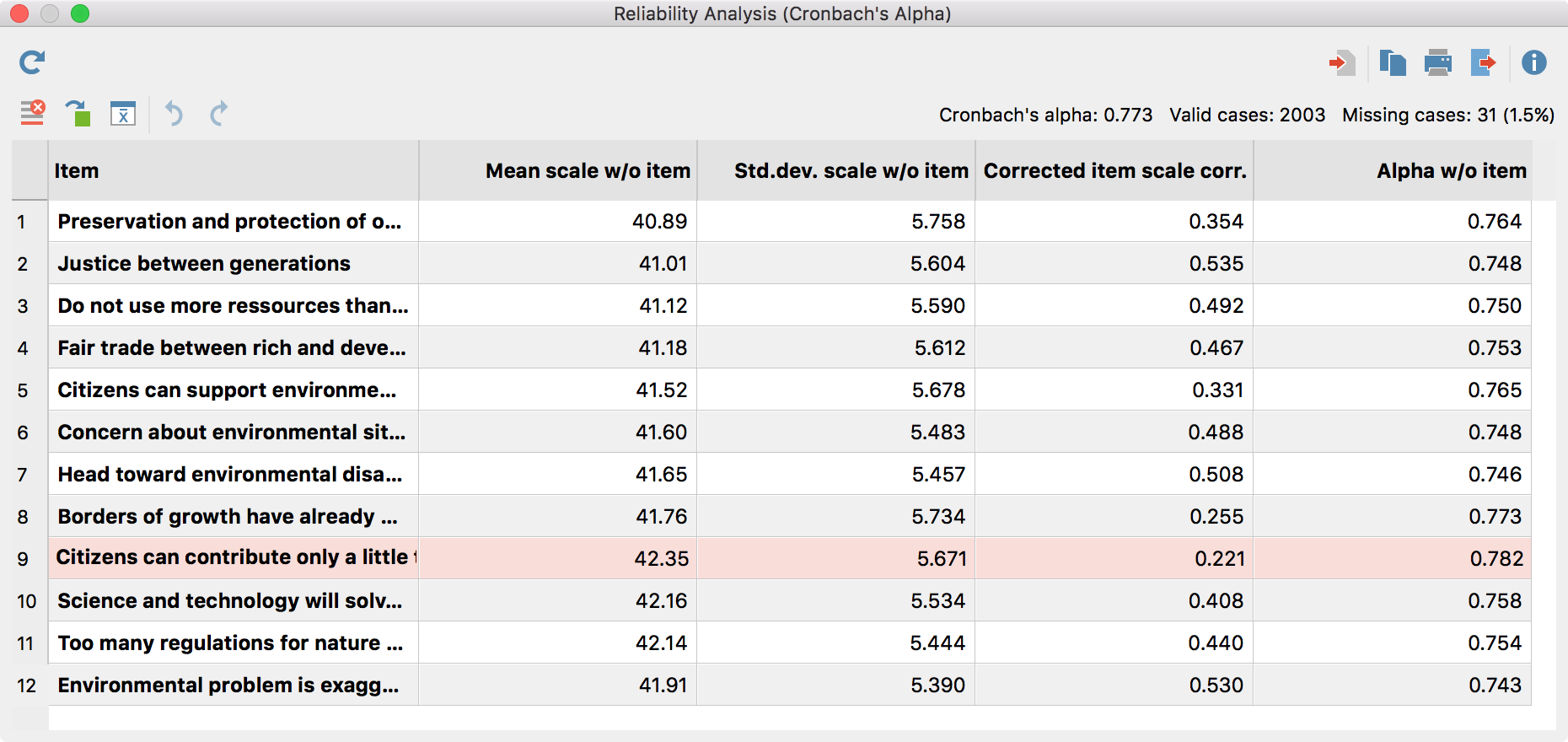Click the mean value 41.60
Viewport: 1568px width, 742px height.
click(661, 433)
